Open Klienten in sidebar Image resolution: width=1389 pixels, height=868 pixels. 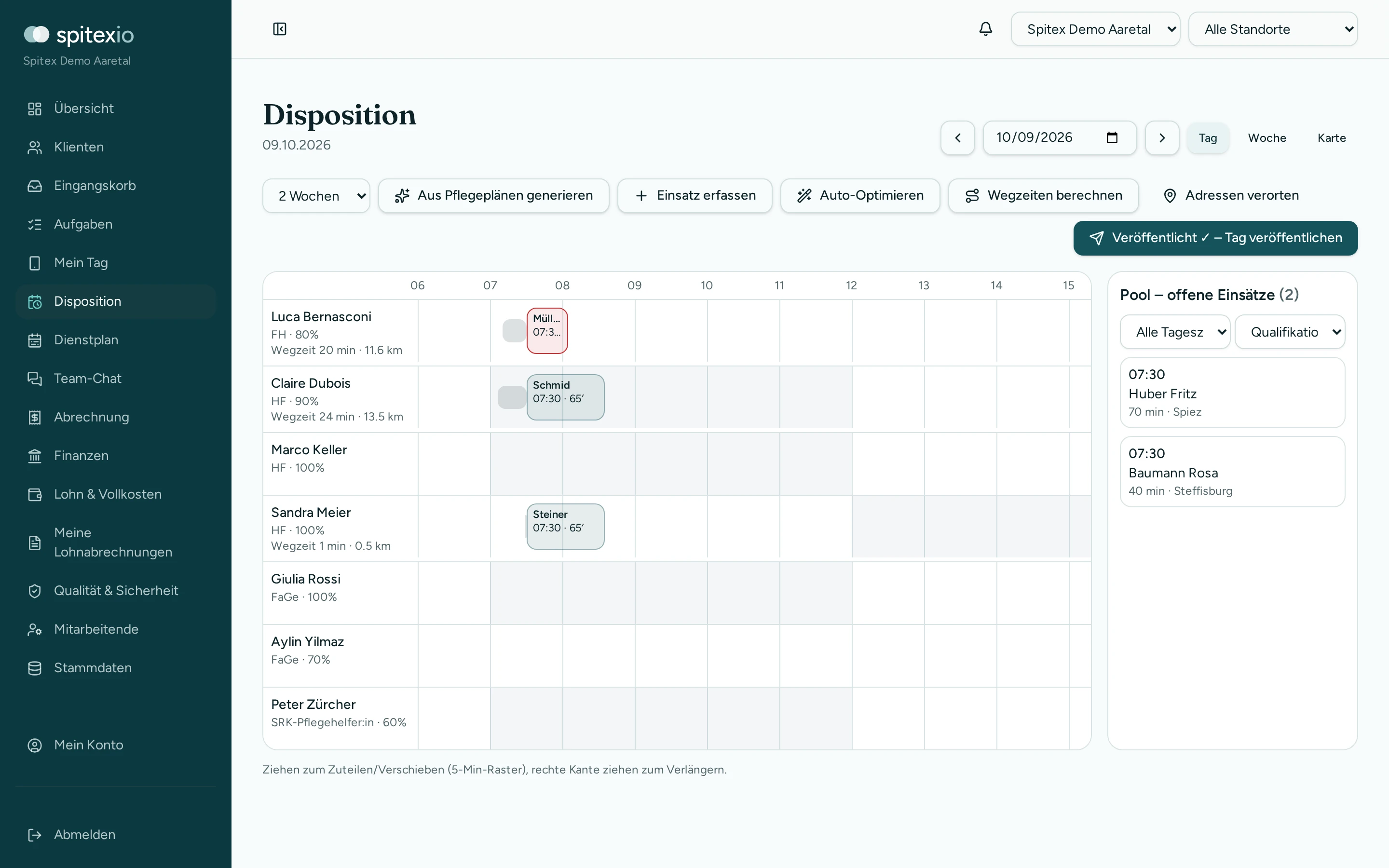(x=115, y=147)
